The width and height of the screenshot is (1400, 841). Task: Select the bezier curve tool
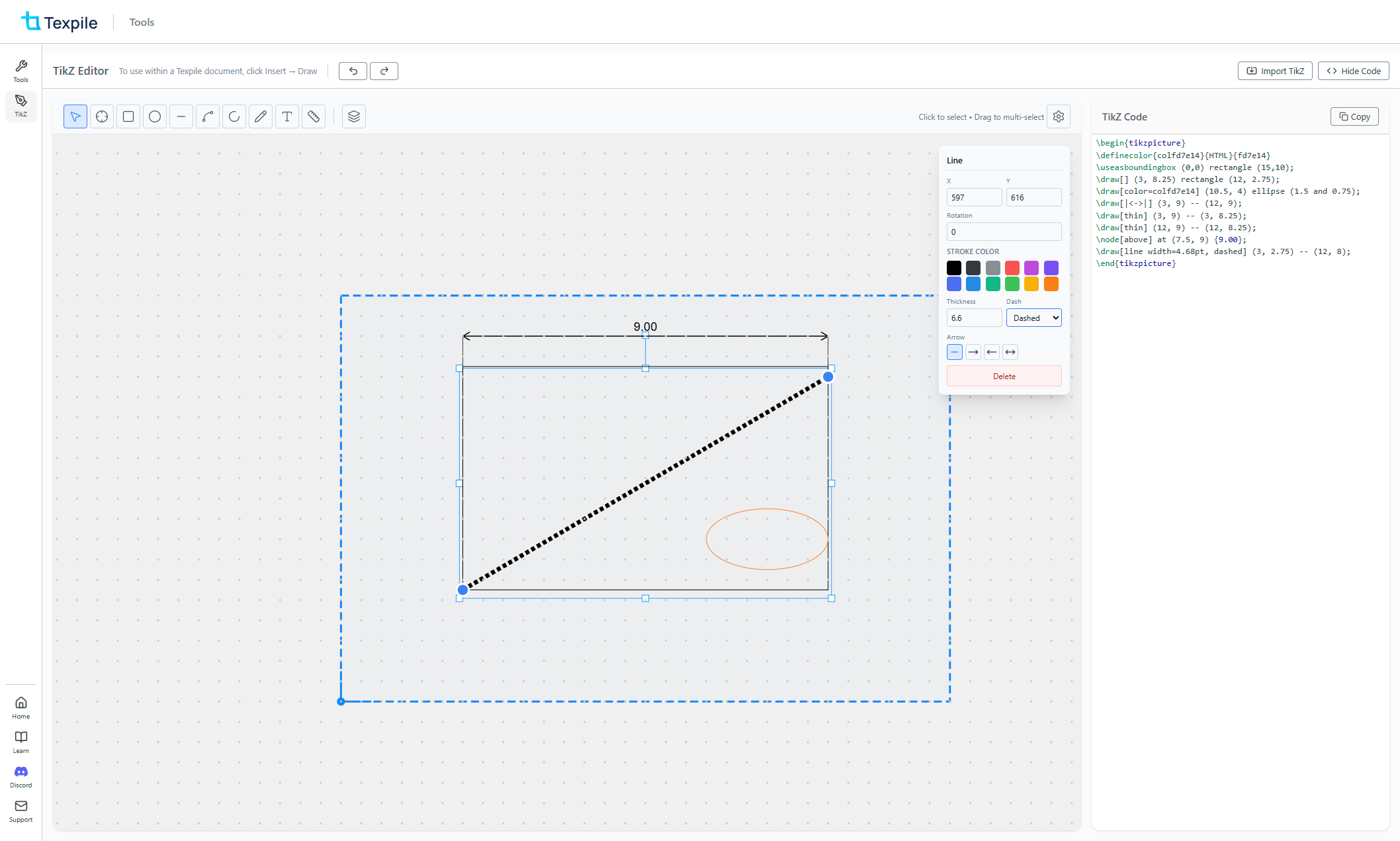point(208,116)
